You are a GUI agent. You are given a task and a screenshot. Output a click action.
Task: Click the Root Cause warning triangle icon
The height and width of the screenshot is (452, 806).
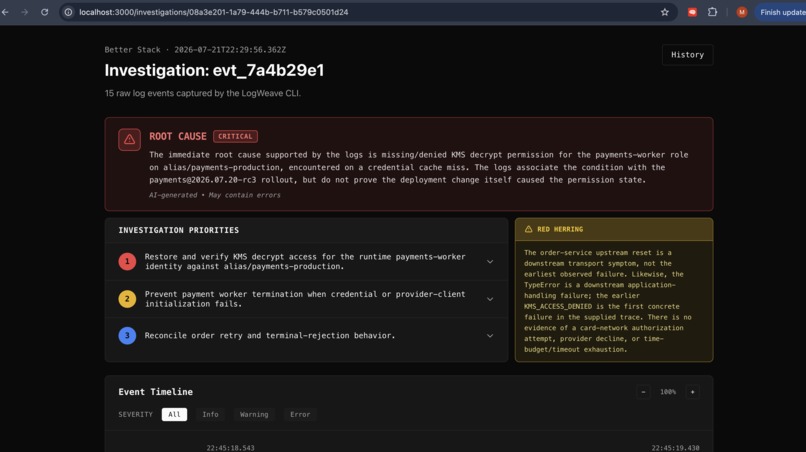[x=130, y=139]
